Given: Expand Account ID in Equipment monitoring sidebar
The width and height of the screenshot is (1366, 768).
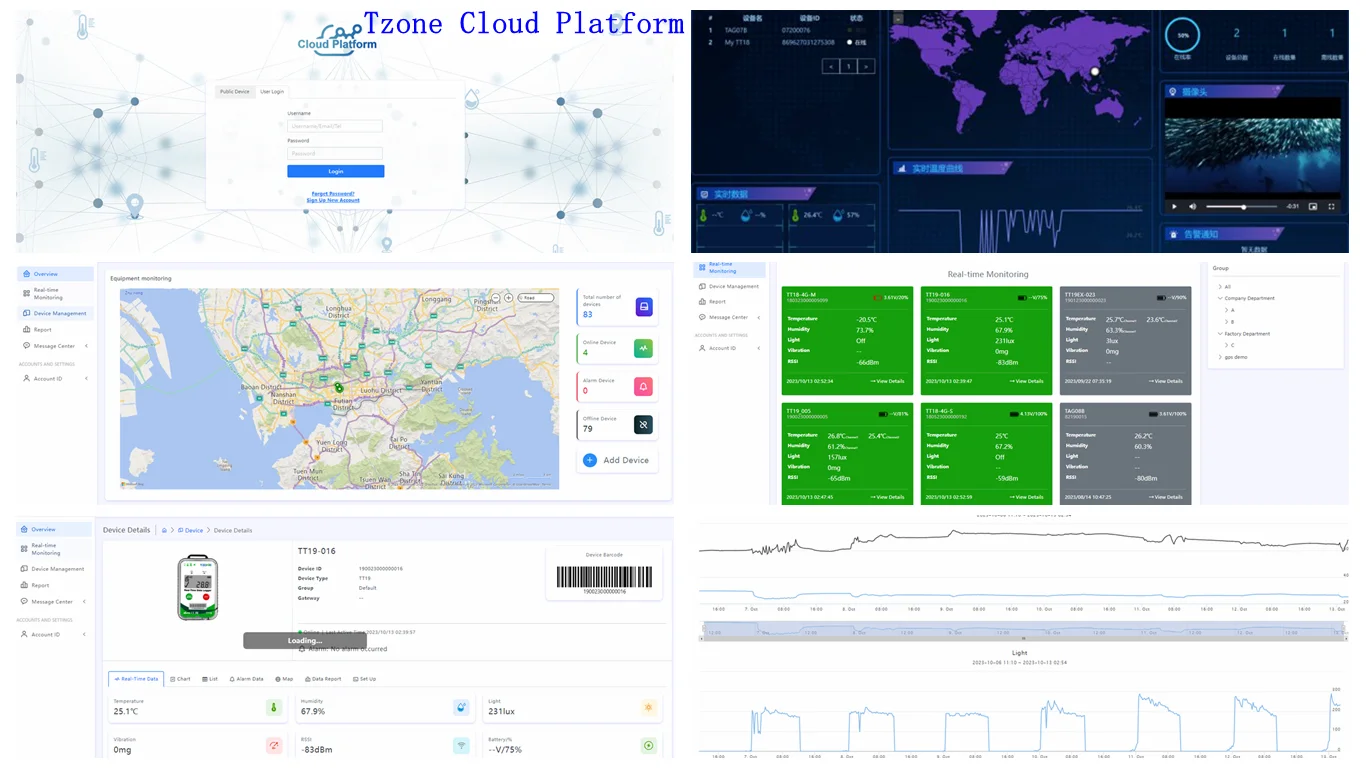Looking at the screenshot, I should 54,378.
